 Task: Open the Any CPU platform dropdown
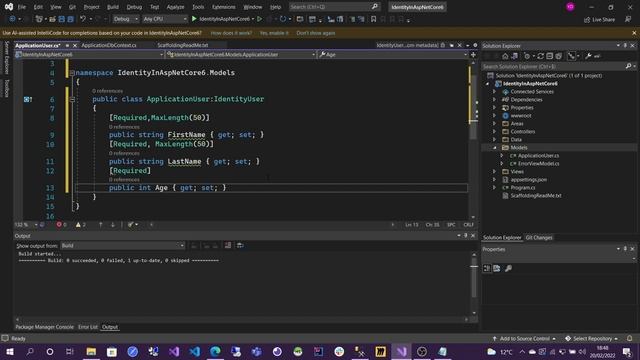point(165,19)
